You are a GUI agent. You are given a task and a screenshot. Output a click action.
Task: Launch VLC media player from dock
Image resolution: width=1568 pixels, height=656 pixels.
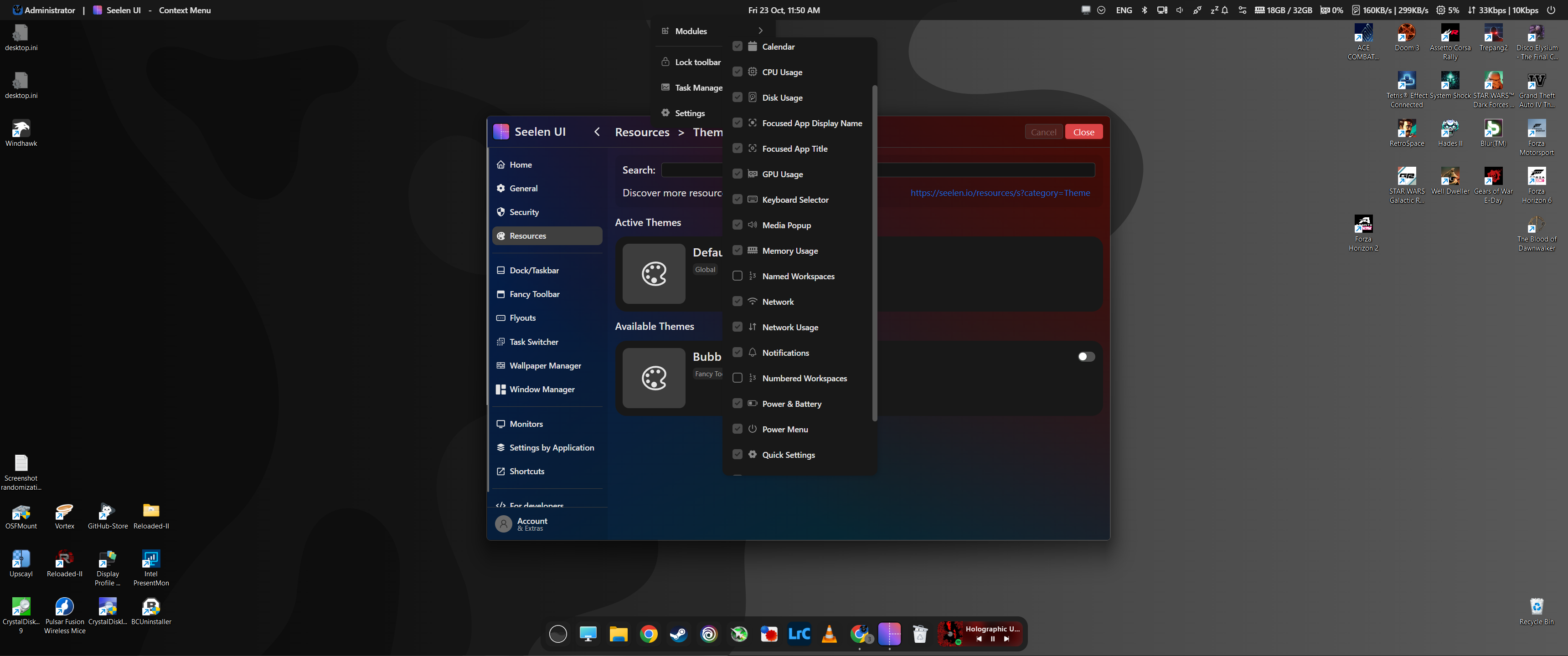[x=829, y=634]
